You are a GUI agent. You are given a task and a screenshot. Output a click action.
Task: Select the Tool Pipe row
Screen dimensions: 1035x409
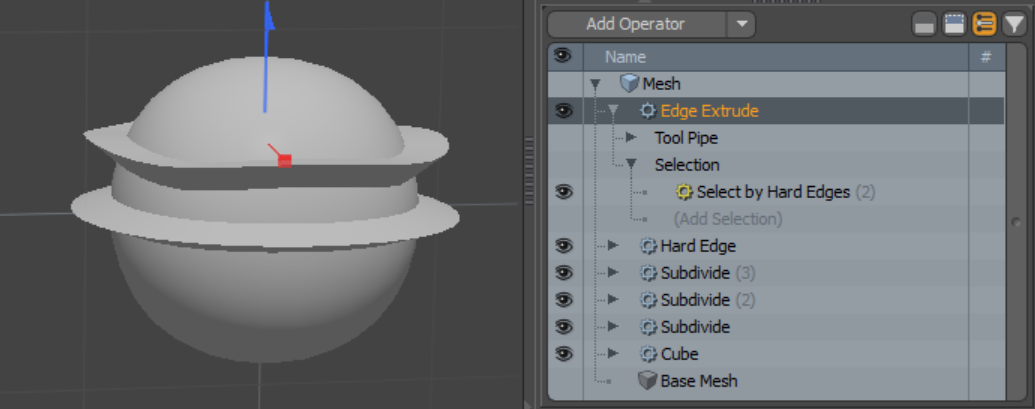coord(686,138)
